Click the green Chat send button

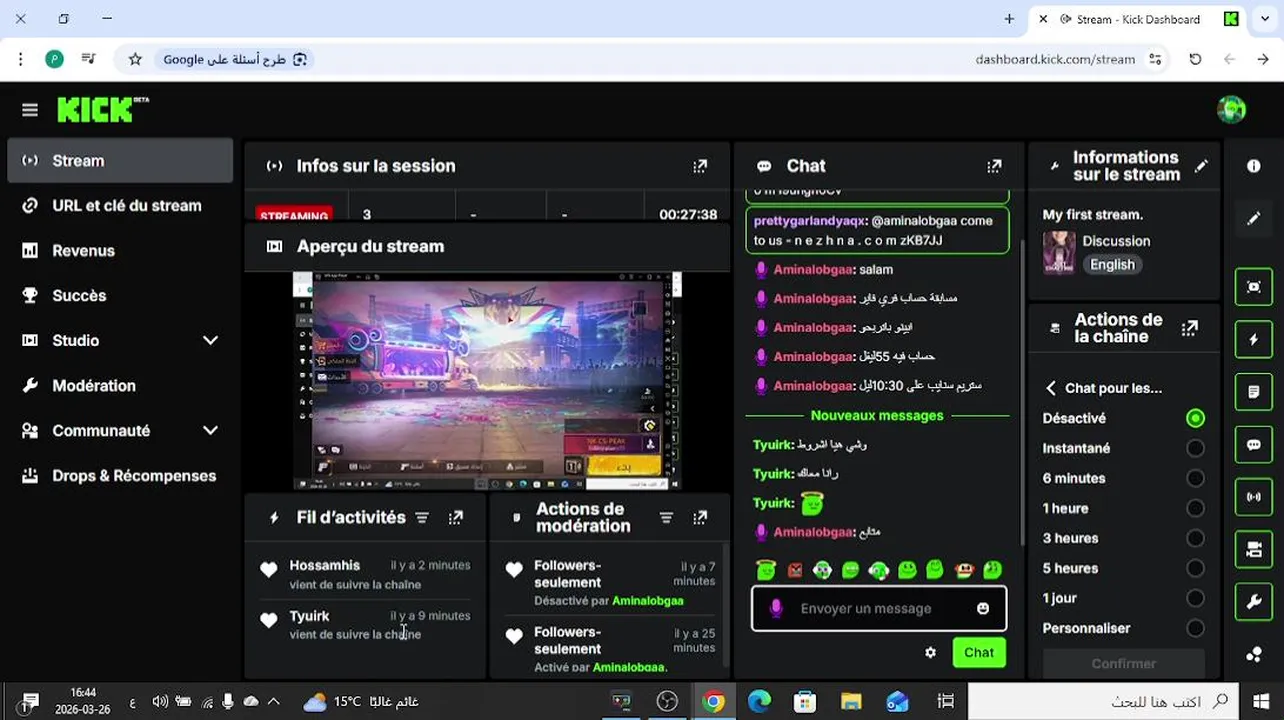pos(979,652)
